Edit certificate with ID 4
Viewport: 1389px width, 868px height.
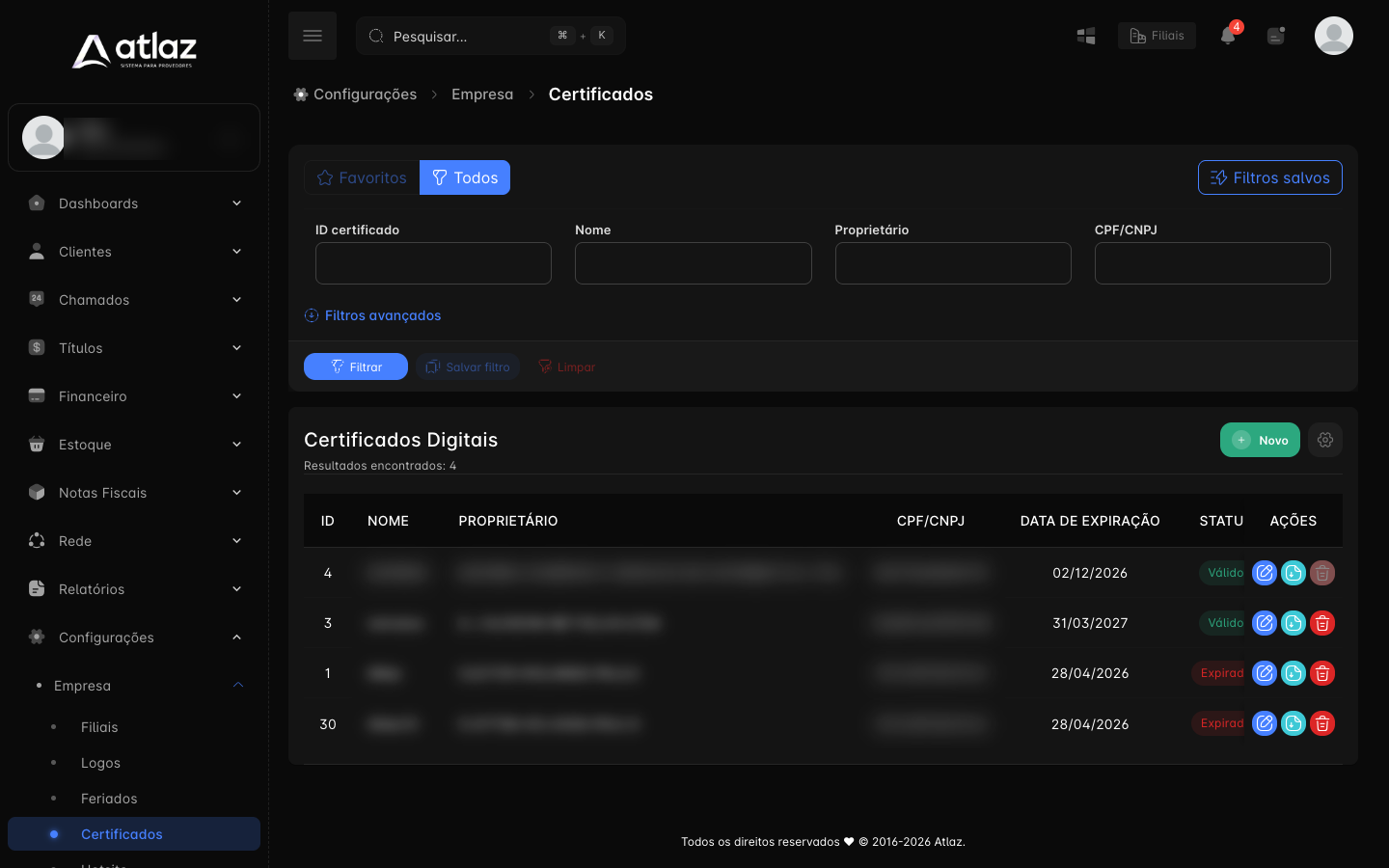point(1265,573)
